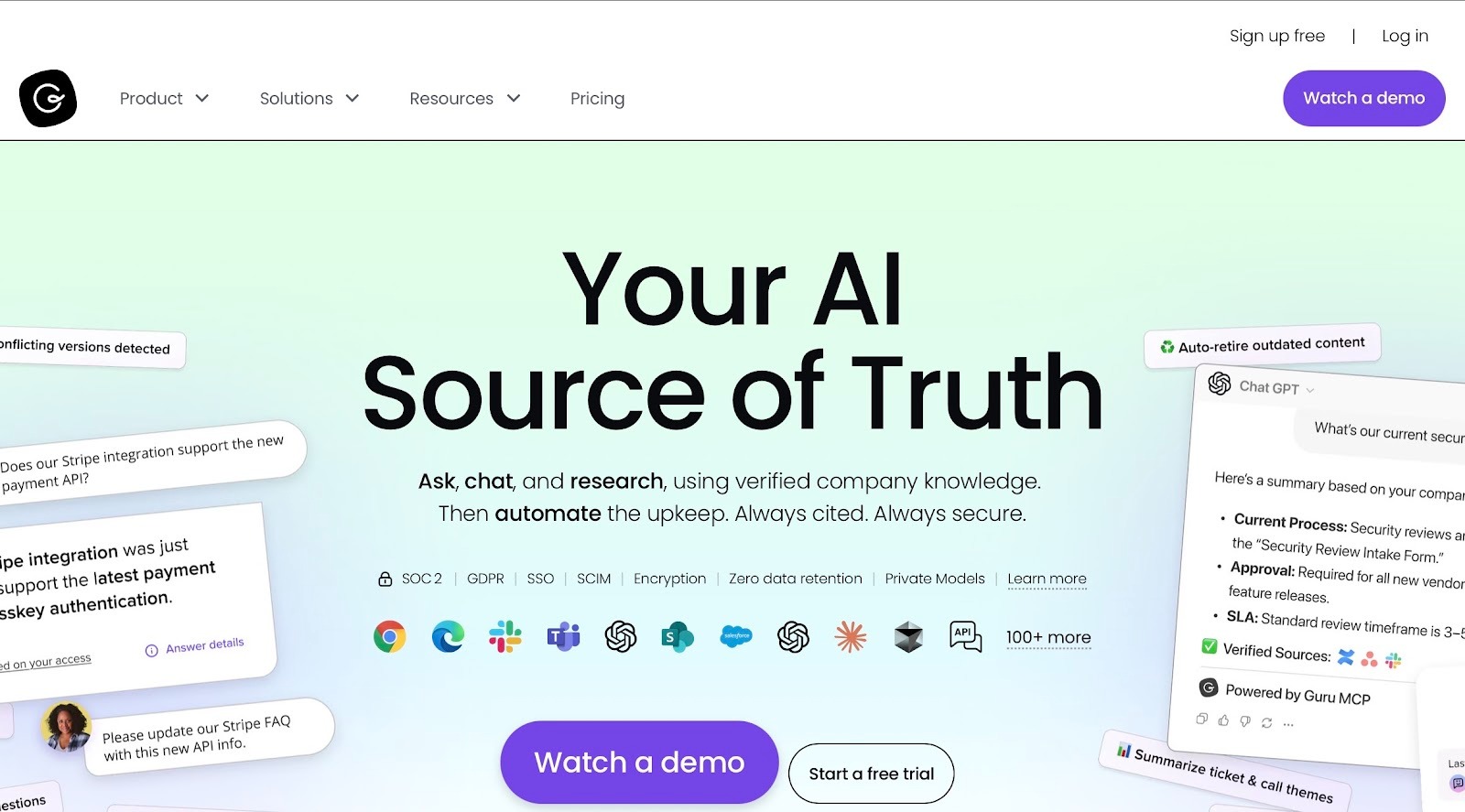Expand the Solutions dropdown menu
This screenshot has width=1465, height=812.
[309, 98]
